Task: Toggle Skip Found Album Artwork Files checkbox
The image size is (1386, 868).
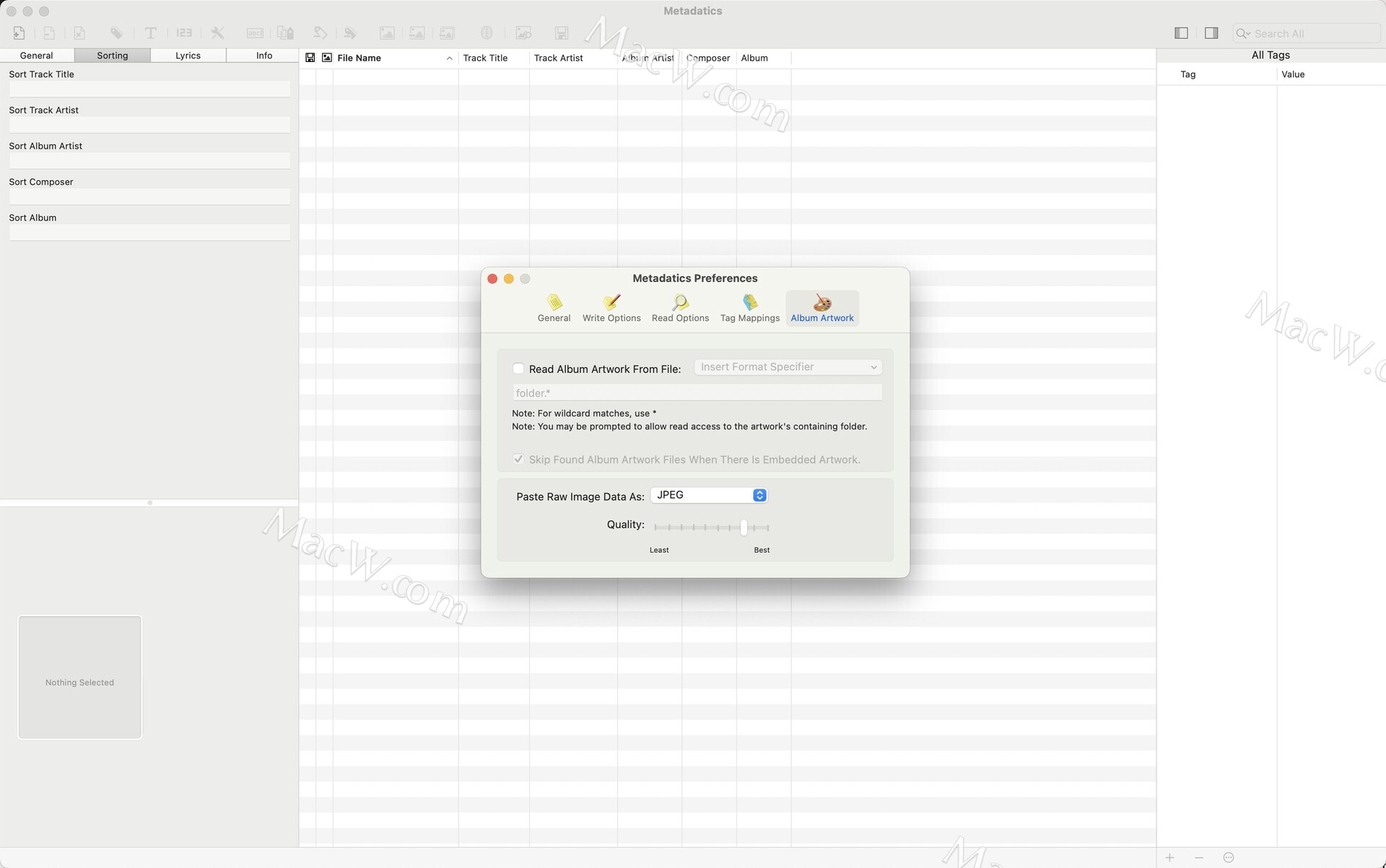Action: (518, 460)
